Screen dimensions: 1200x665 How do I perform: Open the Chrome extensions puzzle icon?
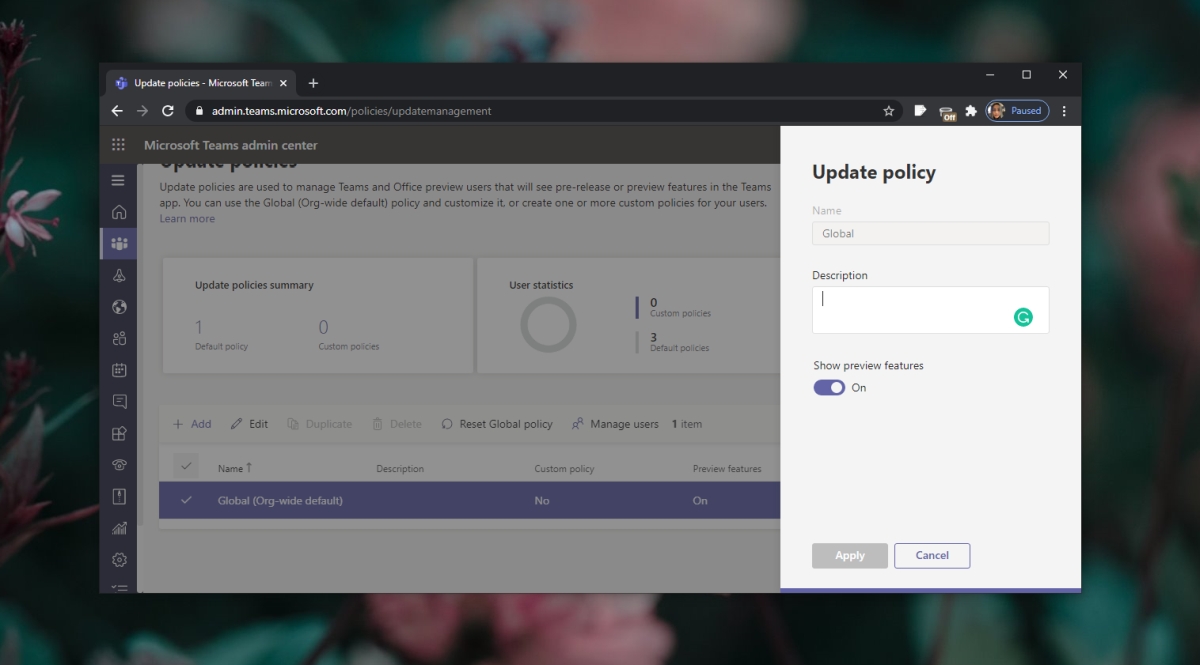tap(970, 111)
